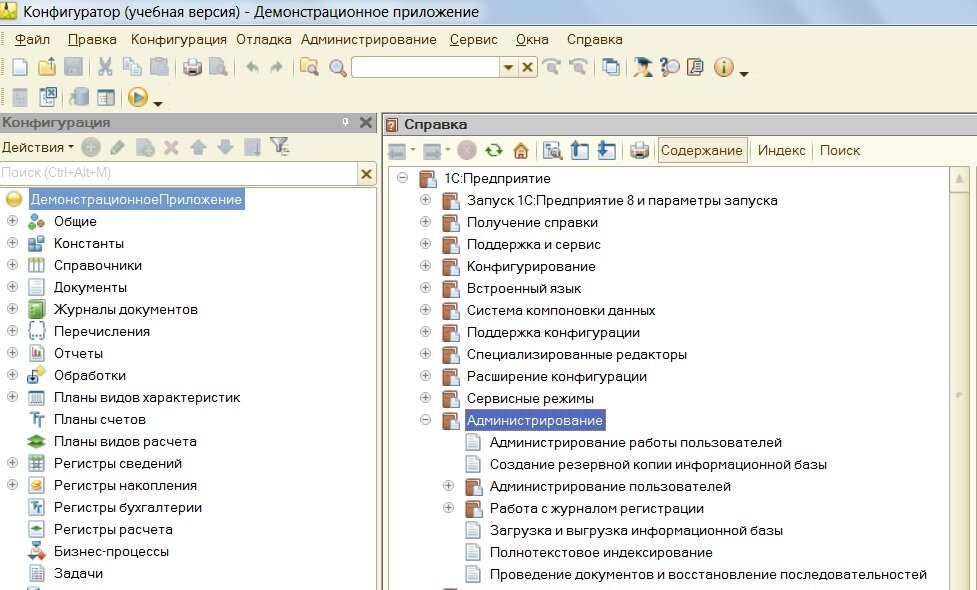Image resolution: width=977 pixels, height=590 pixels.
Task: Open the search field history dropdown arrow
Action: [508, 67]
